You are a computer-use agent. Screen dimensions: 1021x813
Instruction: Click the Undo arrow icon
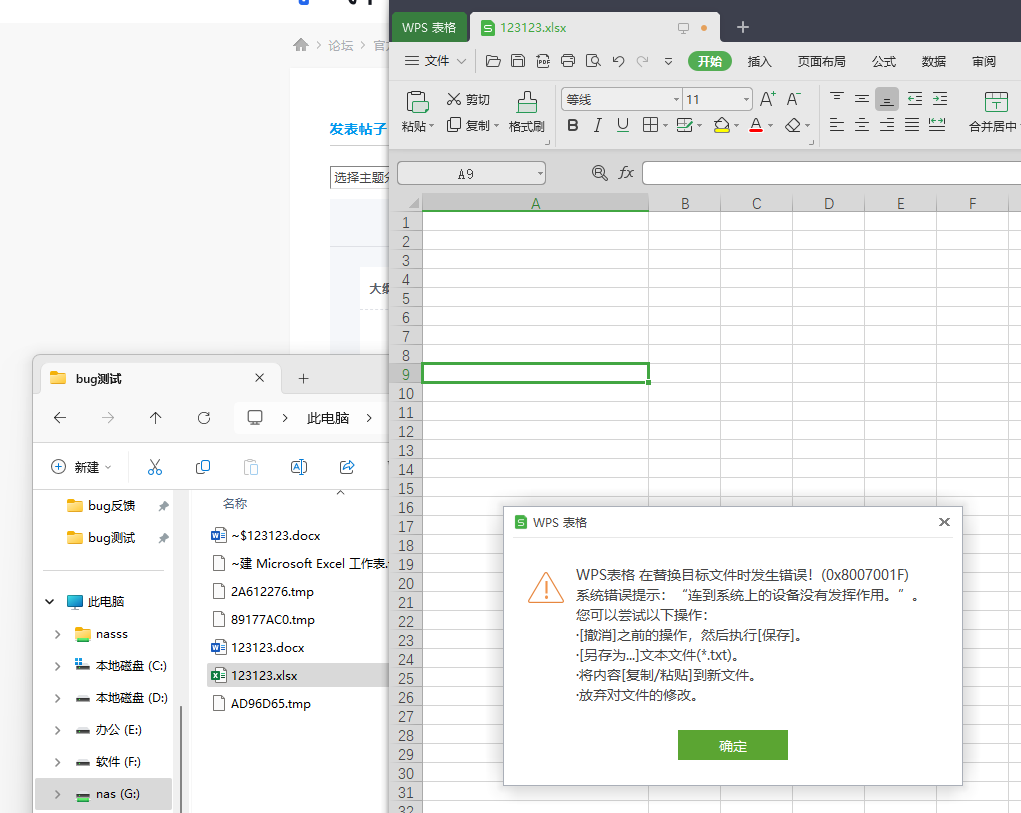pyautogui.click(x=618, y=61)
